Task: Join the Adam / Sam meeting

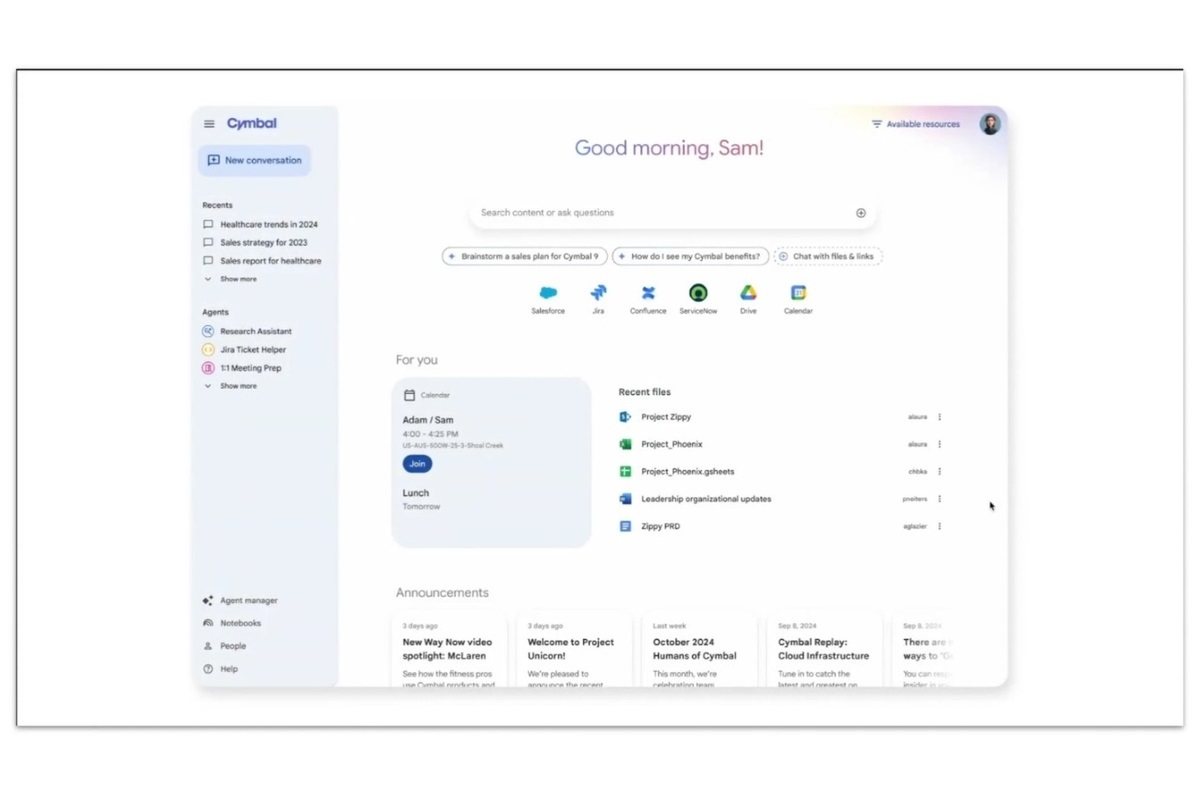Action: tap(417, 463)
